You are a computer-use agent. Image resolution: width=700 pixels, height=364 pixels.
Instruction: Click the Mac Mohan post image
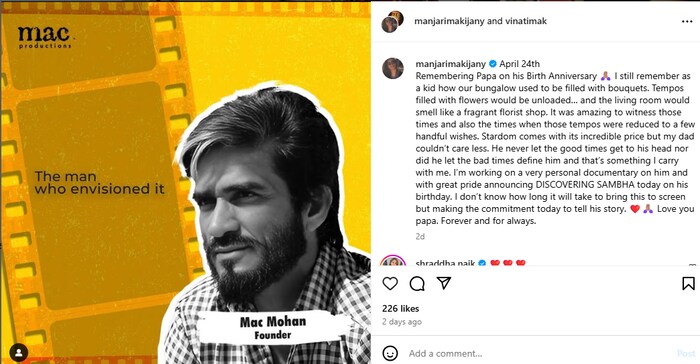tap(185, 182)
